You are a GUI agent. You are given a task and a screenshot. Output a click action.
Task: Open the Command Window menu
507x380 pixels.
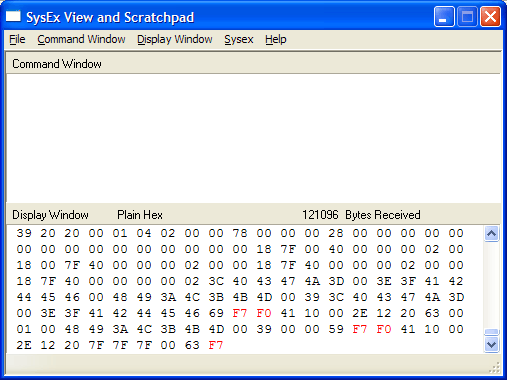[81, 39]
